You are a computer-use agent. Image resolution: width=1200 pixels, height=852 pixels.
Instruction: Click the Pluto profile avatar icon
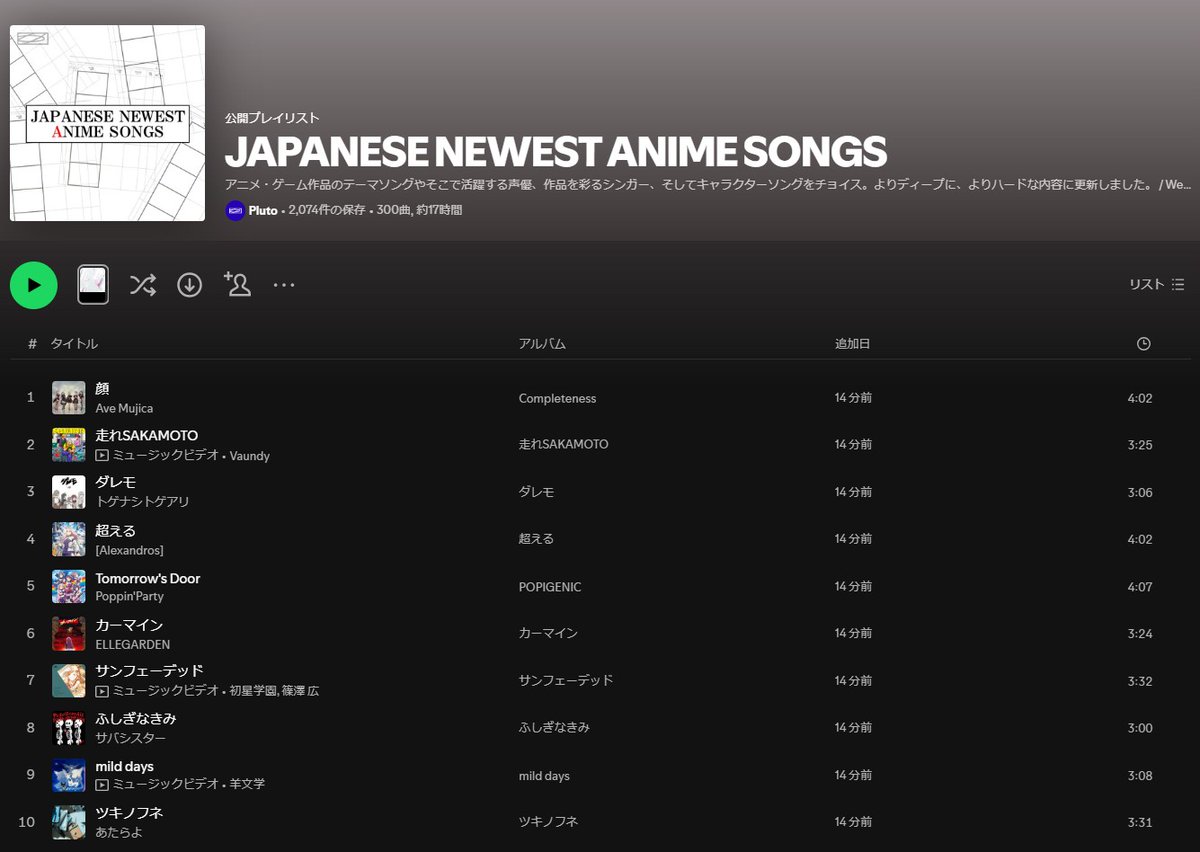pyautogui.click(x=235, y=211)
